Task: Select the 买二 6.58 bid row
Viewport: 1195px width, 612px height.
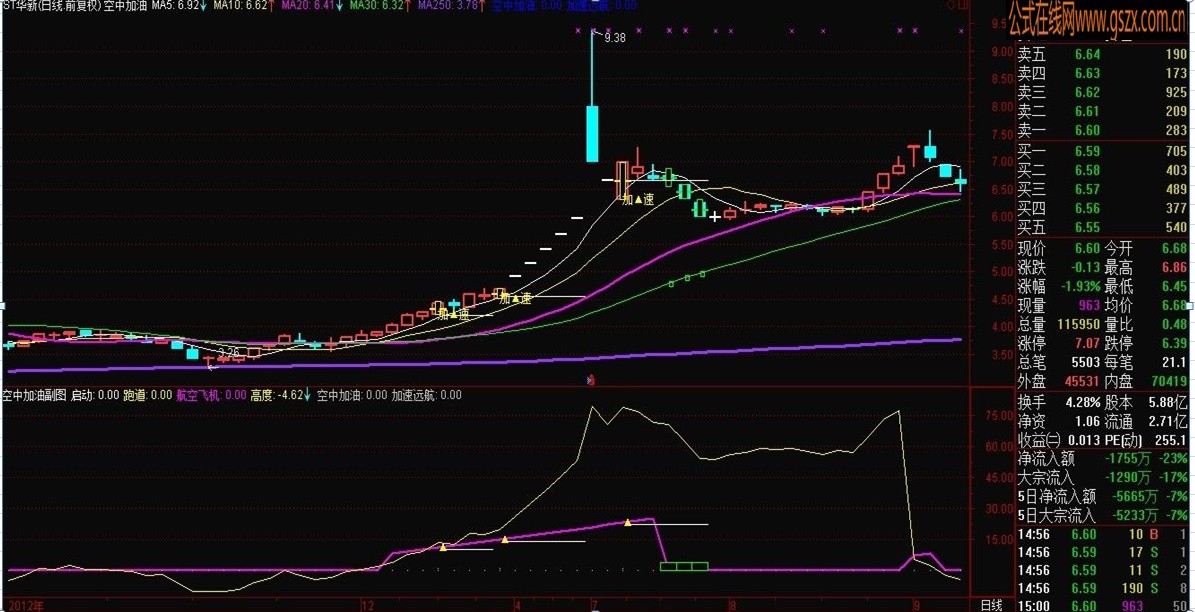Action: [x=1104, y=170]
